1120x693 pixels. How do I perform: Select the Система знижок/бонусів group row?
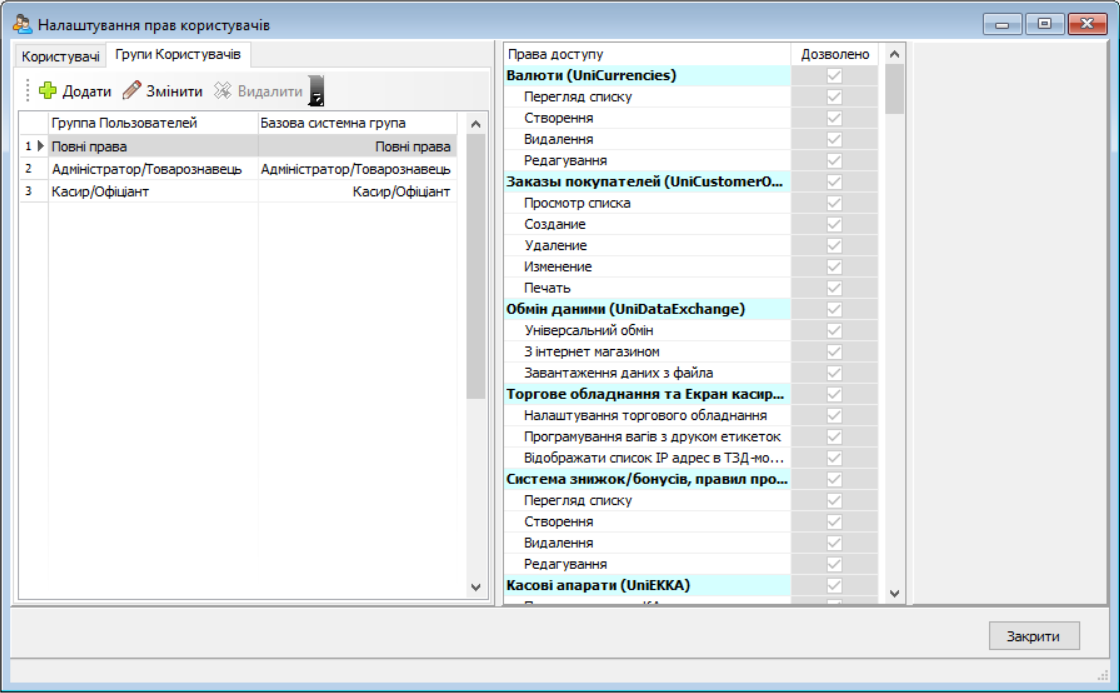click(x=647, y=479)
